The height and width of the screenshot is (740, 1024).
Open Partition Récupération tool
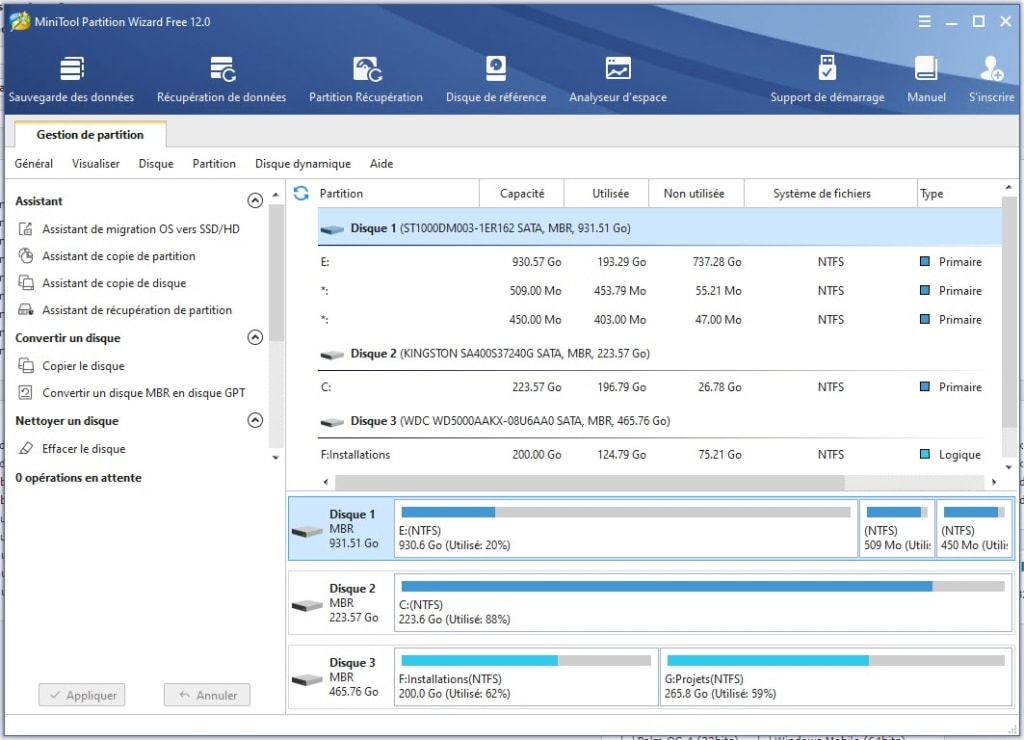(x=366, y=80)
